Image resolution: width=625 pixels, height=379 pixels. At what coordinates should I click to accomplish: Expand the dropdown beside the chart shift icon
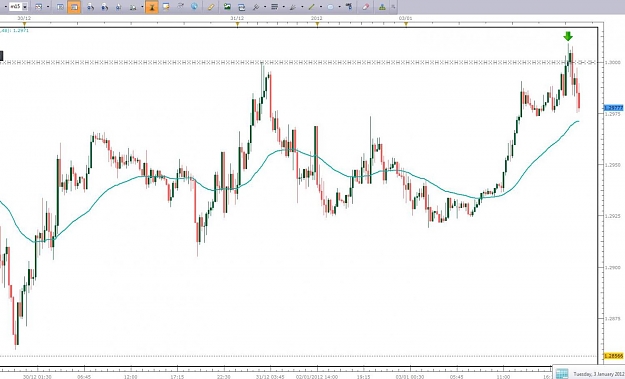point(142,7)
